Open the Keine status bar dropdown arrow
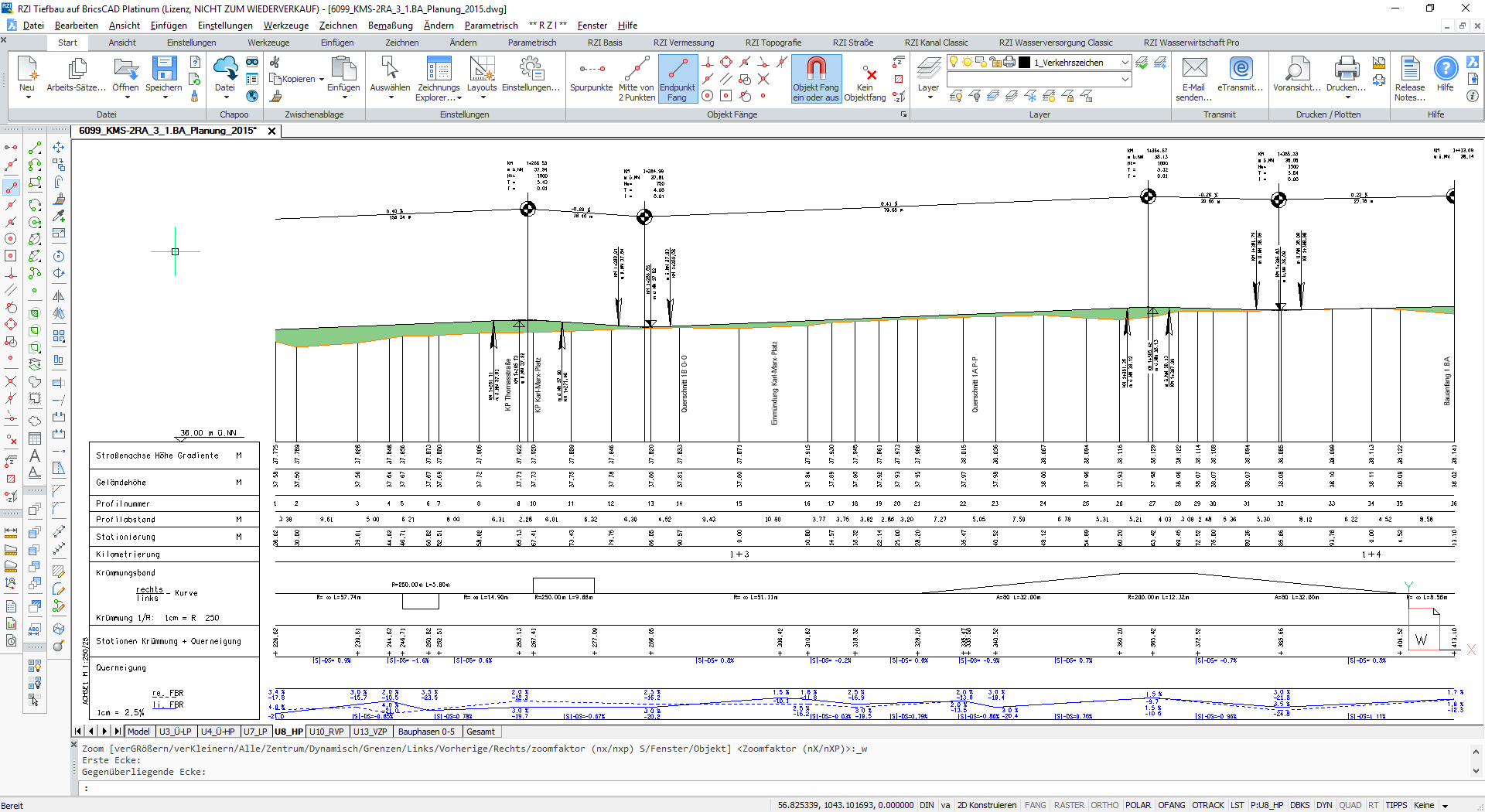This screenshot has height=812, width=1485. (1445, 806)
